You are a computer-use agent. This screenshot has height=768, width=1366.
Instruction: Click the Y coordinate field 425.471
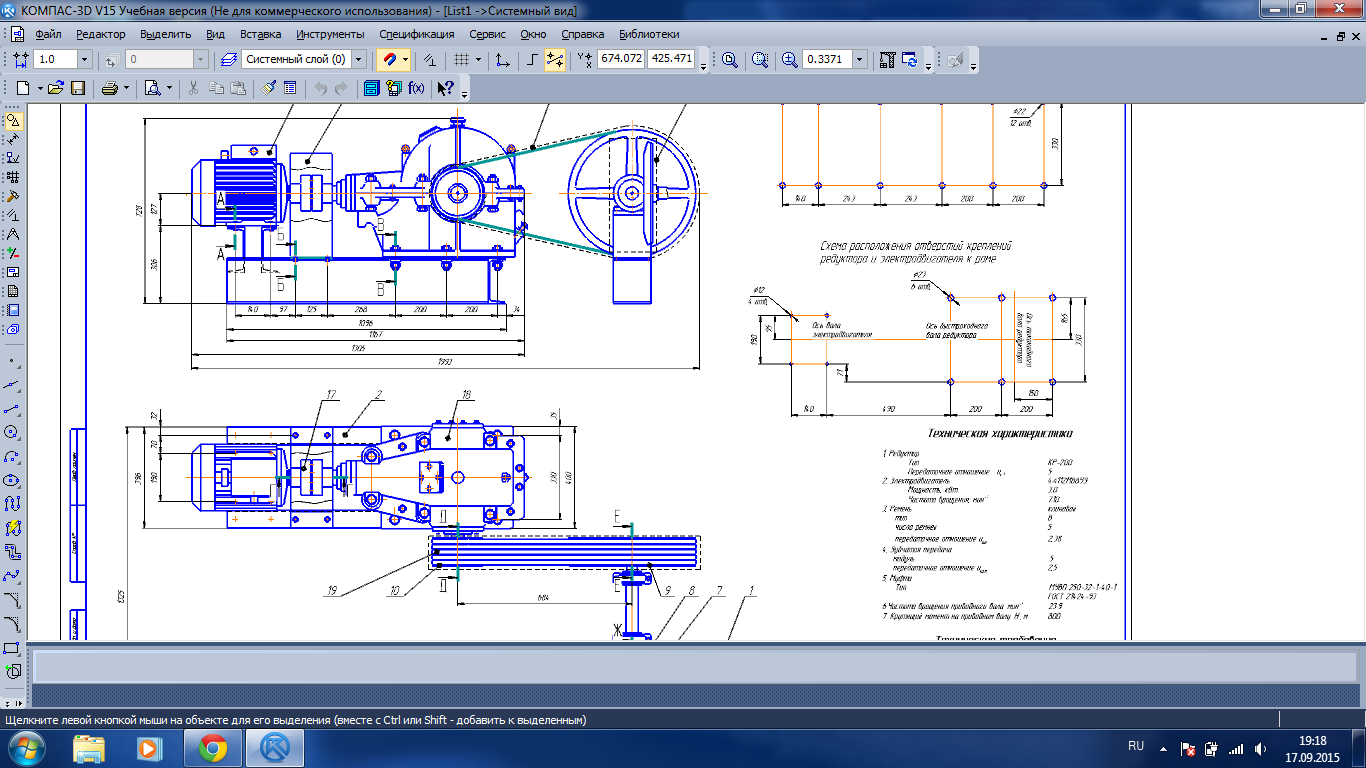pyautogui.click(x=672, y=59)
